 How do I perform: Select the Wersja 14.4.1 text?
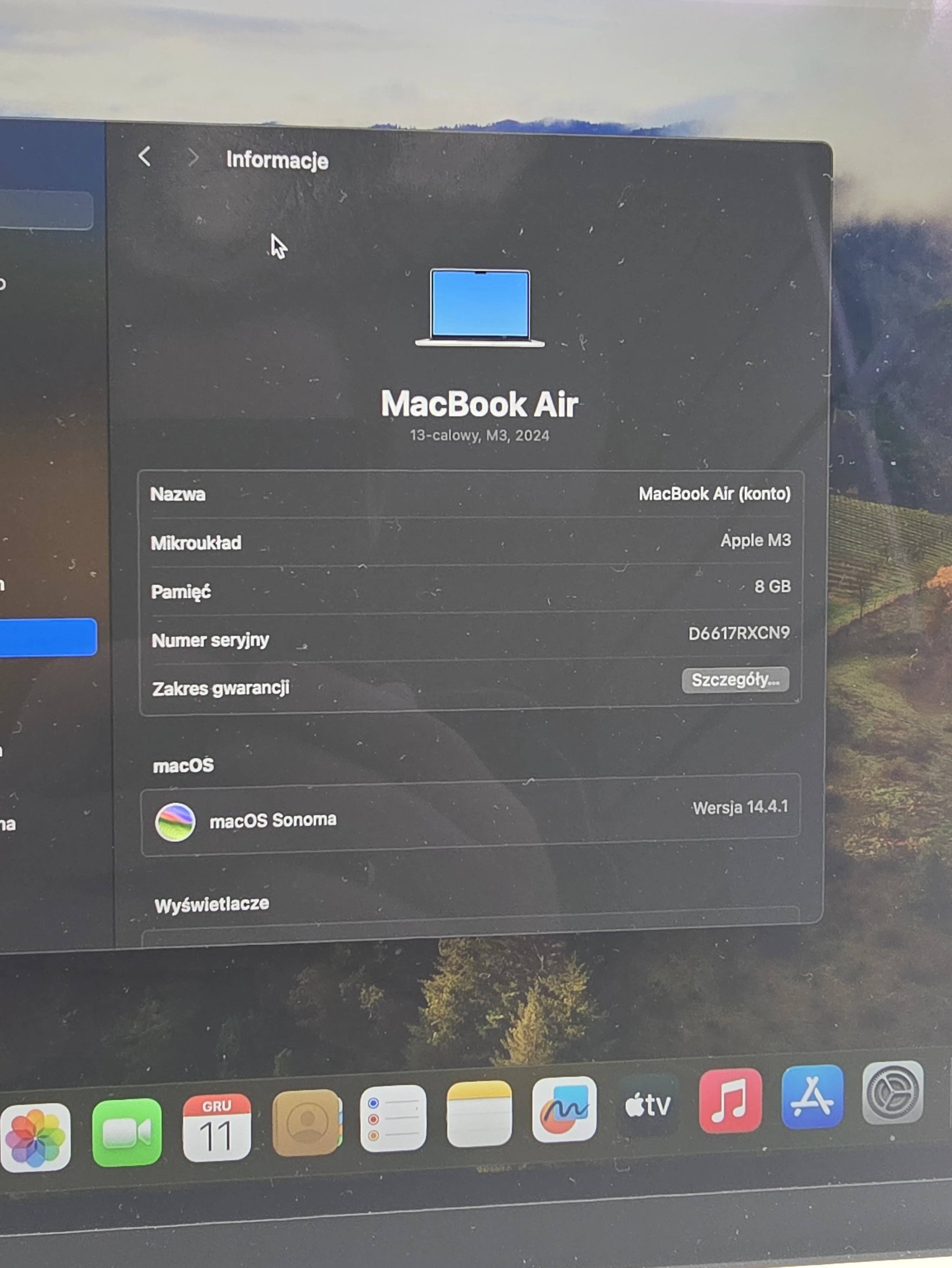(740, 807)
